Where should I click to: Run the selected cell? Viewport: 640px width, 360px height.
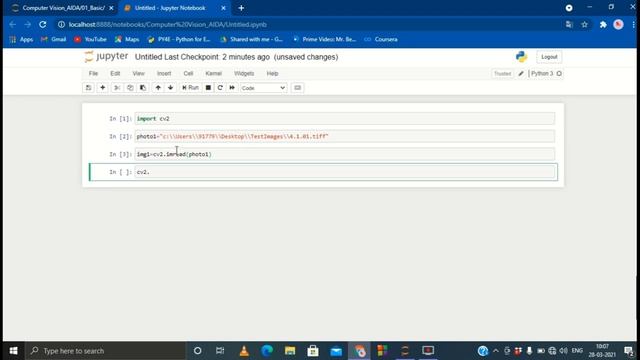coord(190,88)
